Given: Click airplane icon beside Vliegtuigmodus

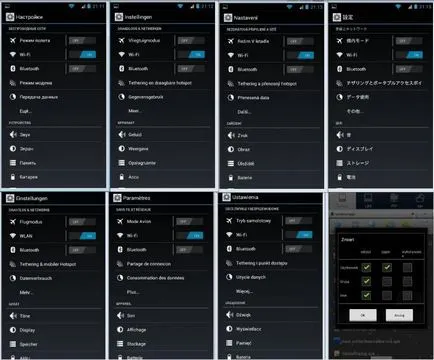Looking at the screenshot, I should pyautogui.click(x=122, y=40).
